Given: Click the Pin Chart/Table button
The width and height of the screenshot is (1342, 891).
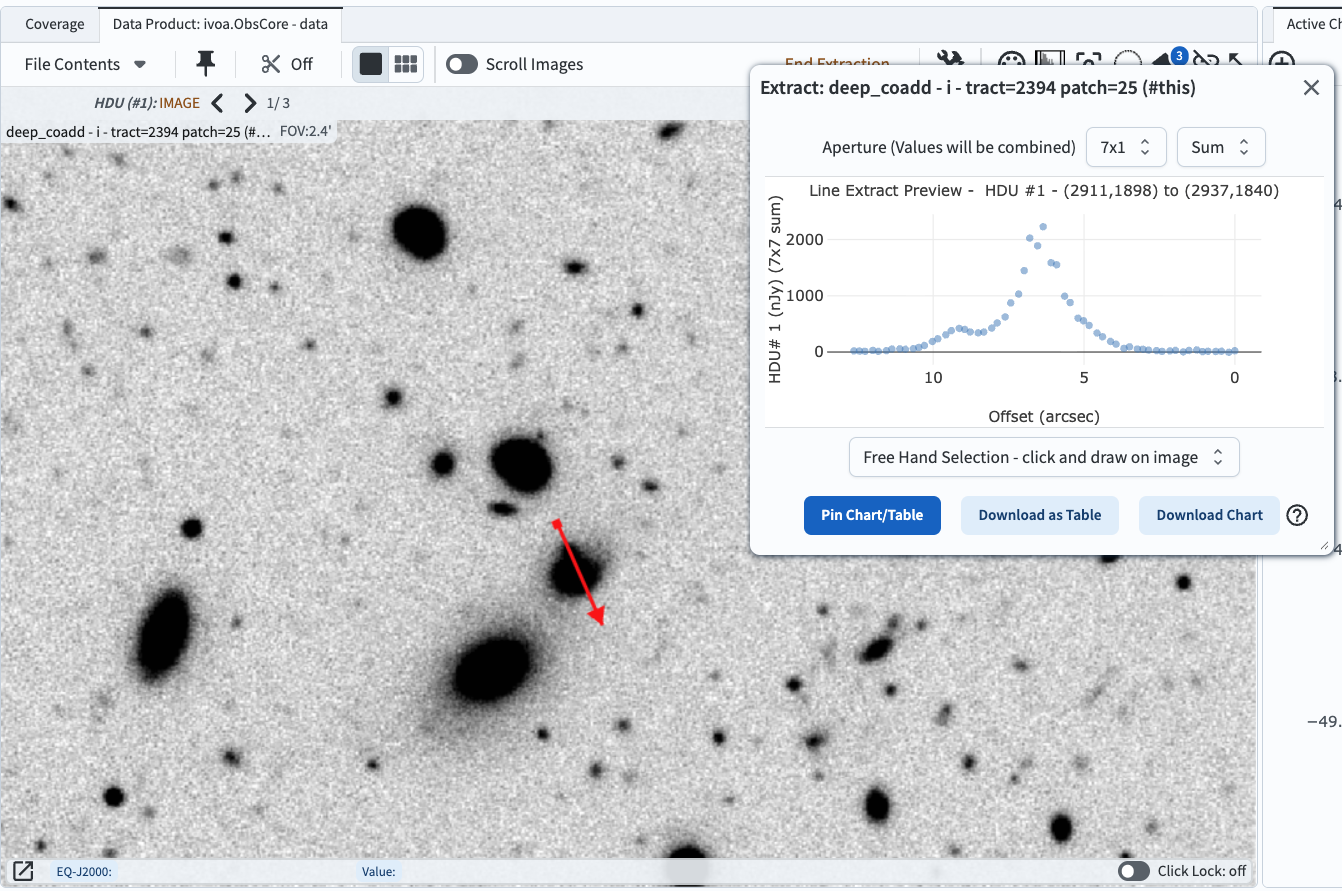Looking at the screenshot, I should coord(872,515).
